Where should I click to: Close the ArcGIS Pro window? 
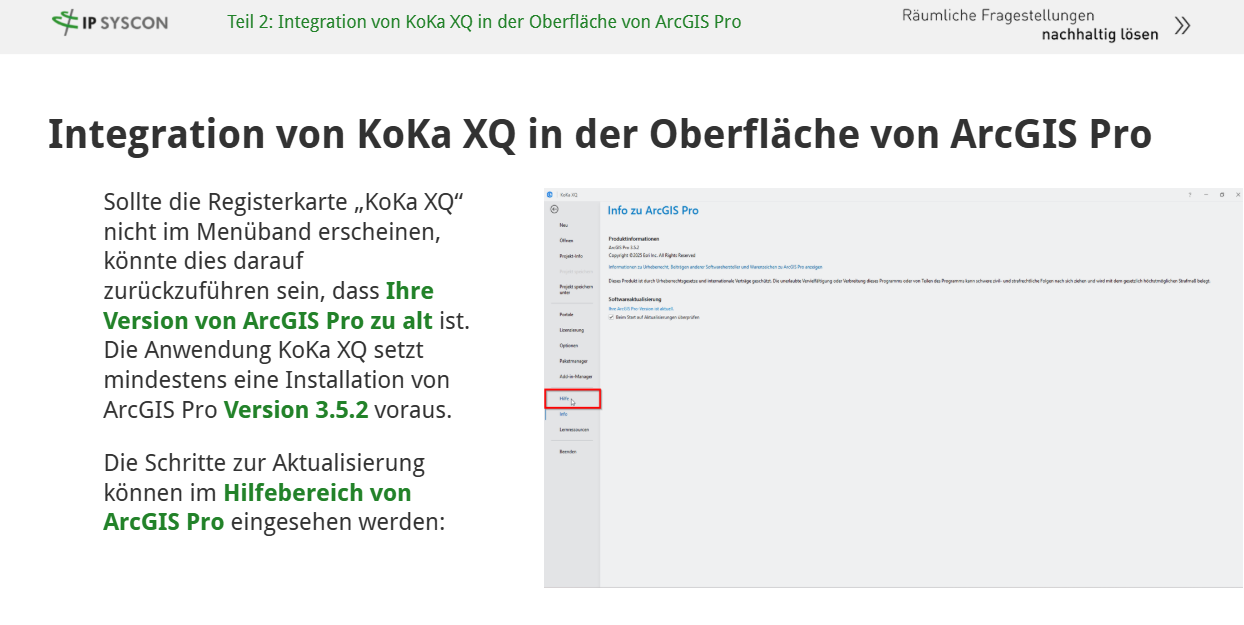pos(1238,194)
